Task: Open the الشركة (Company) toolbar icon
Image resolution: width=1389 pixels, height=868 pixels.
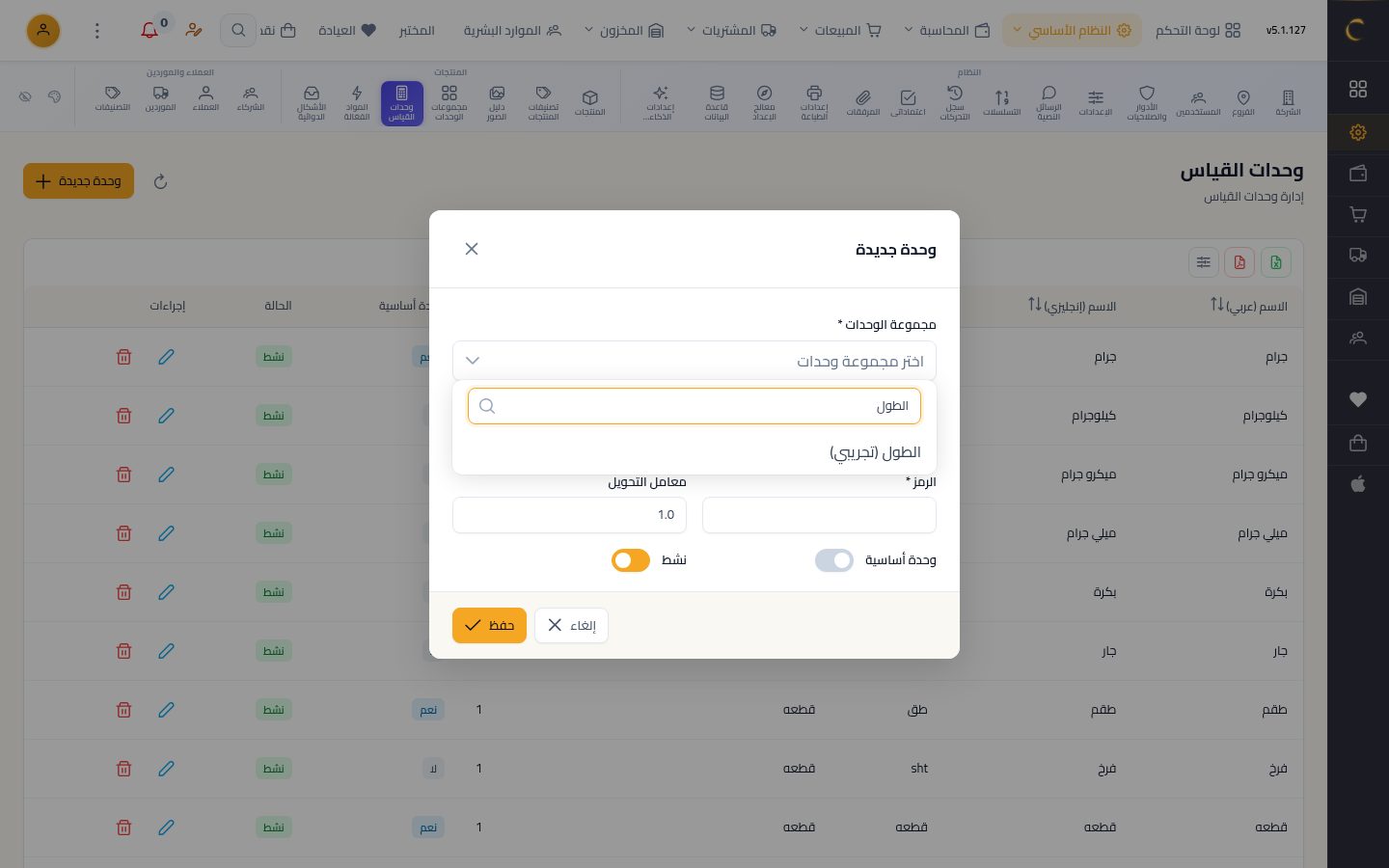Action: tap(1288, 103)
